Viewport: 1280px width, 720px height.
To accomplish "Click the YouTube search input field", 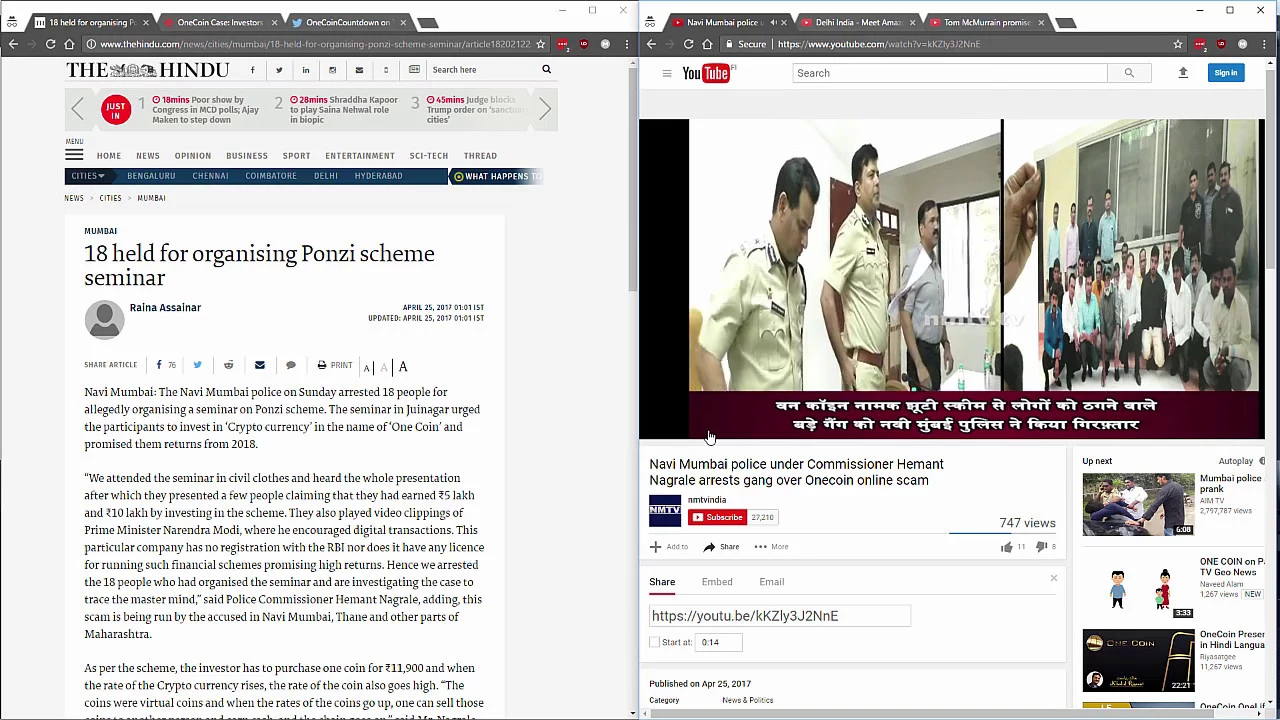I will (950, 73).
